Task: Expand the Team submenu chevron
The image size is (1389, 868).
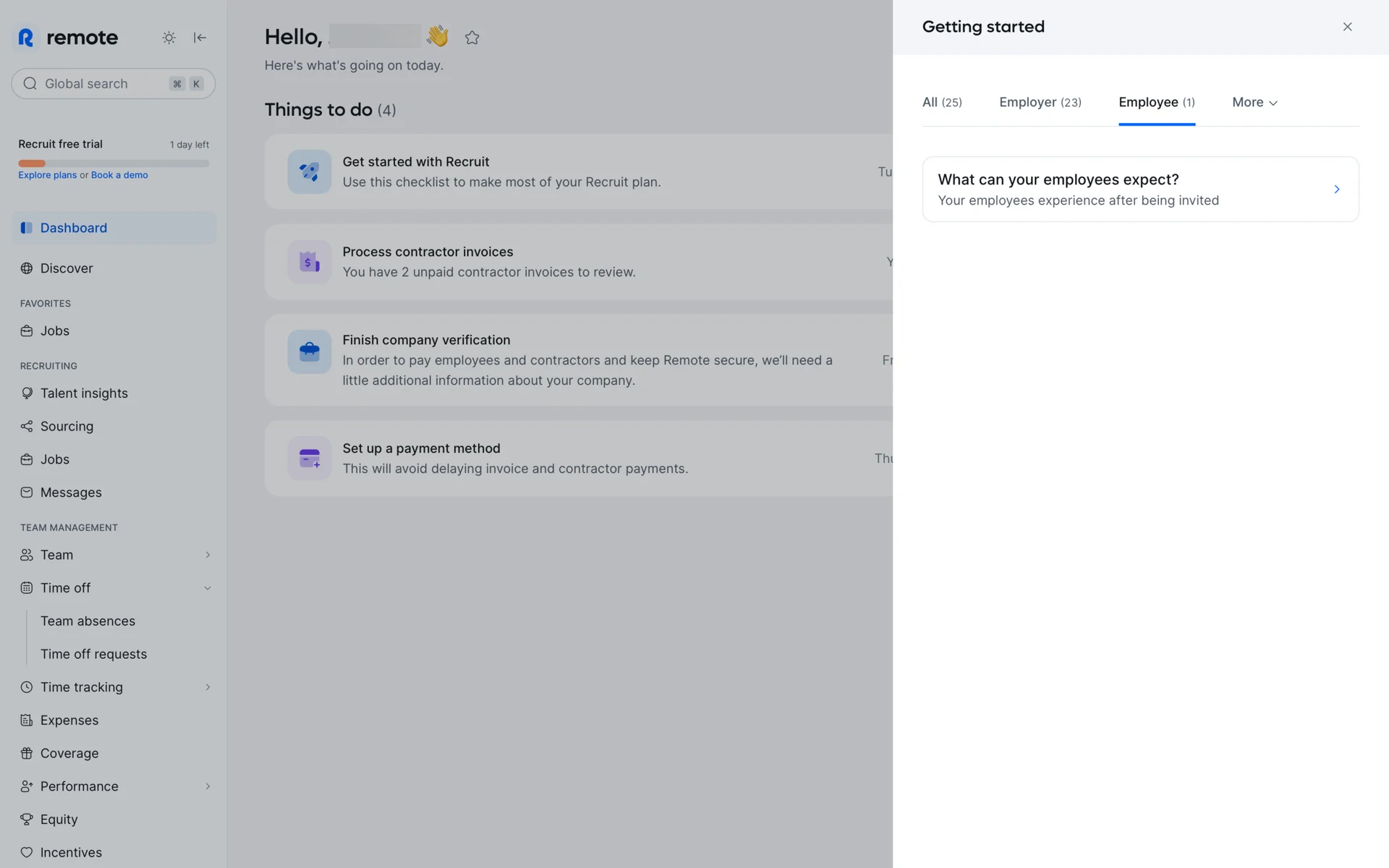Action: [208, 555]
